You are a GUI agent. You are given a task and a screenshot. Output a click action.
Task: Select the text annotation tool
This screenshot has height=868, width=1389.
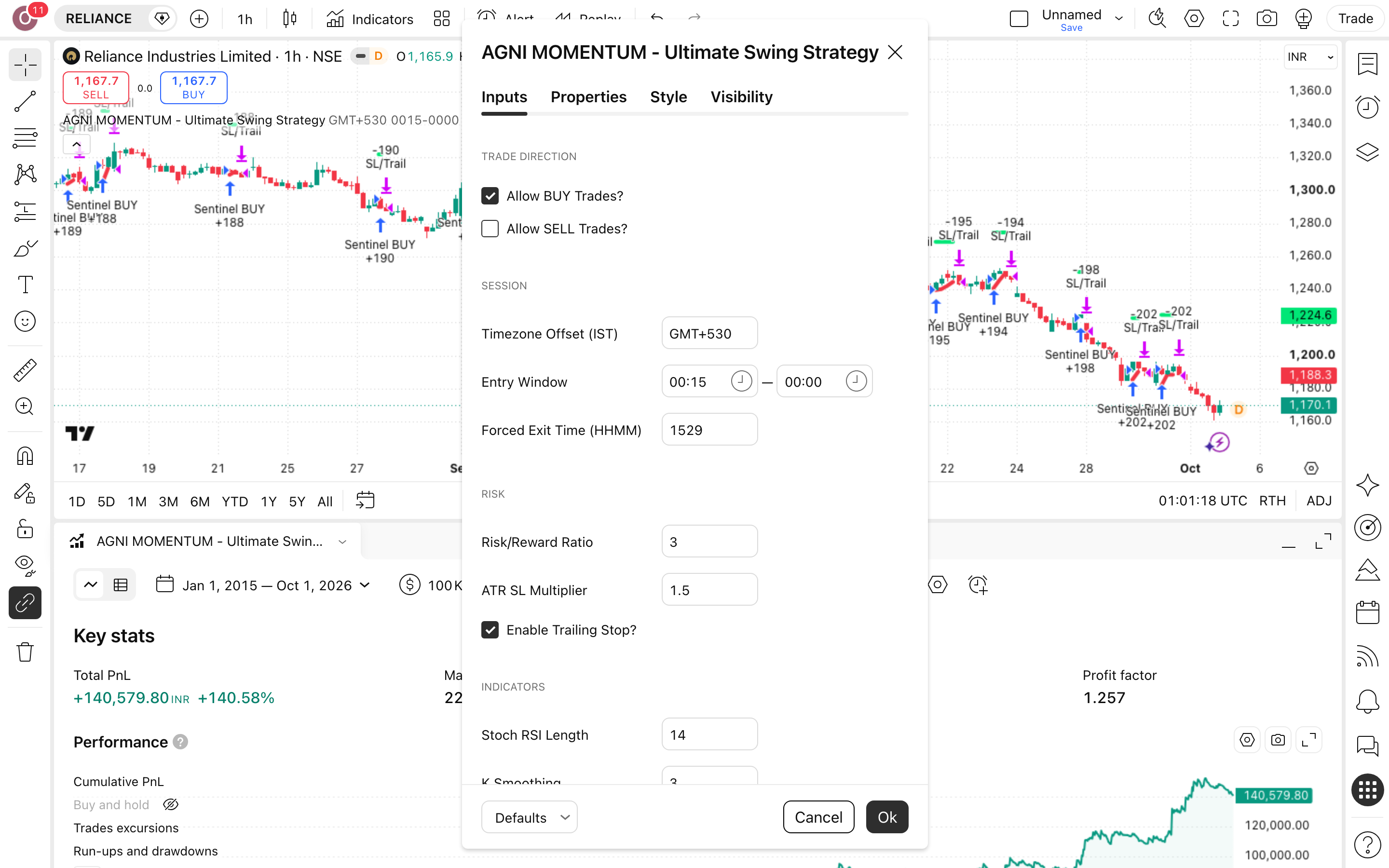25,285
